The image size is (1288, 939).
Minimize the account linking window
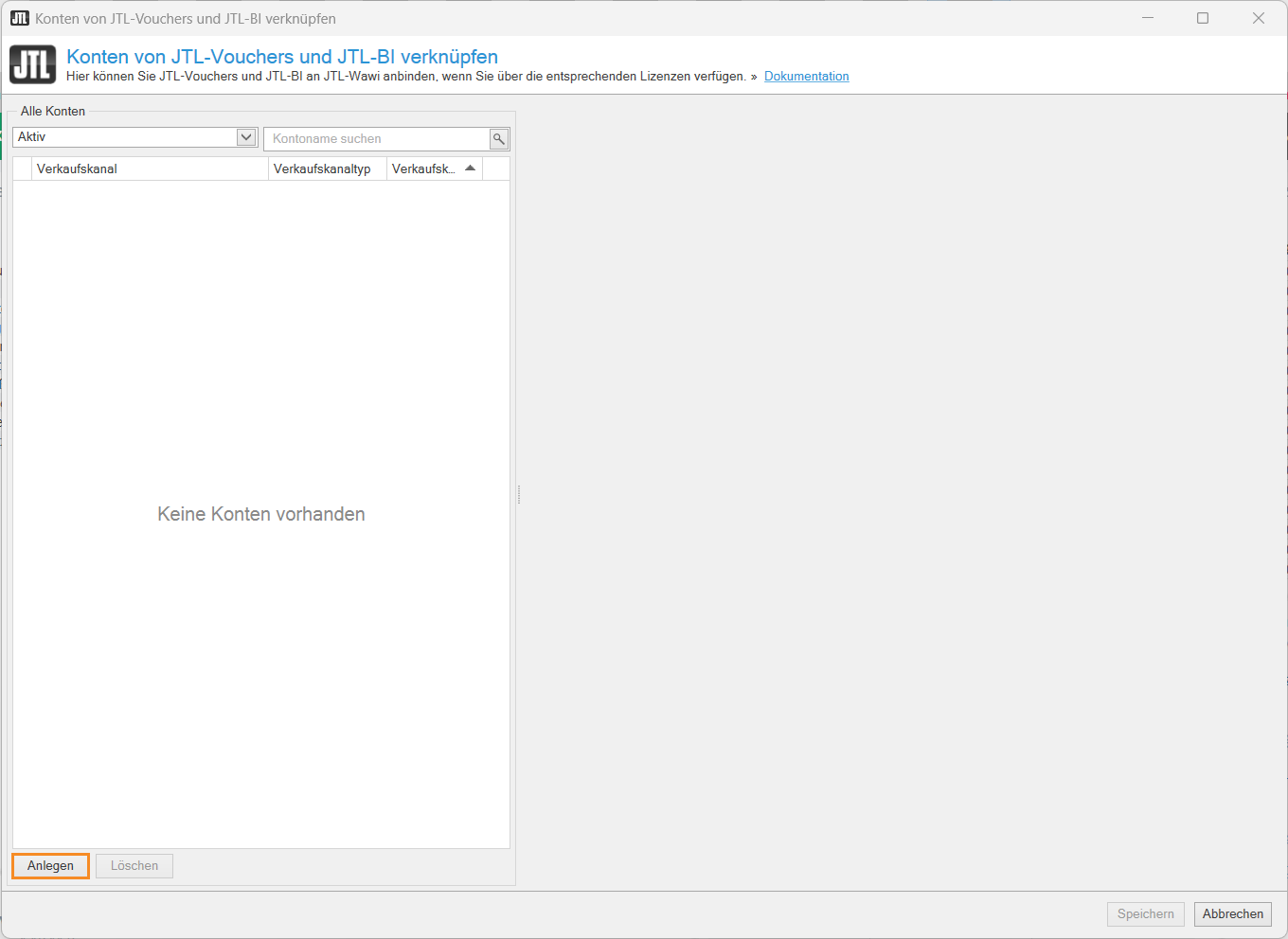click(1148, 18)
